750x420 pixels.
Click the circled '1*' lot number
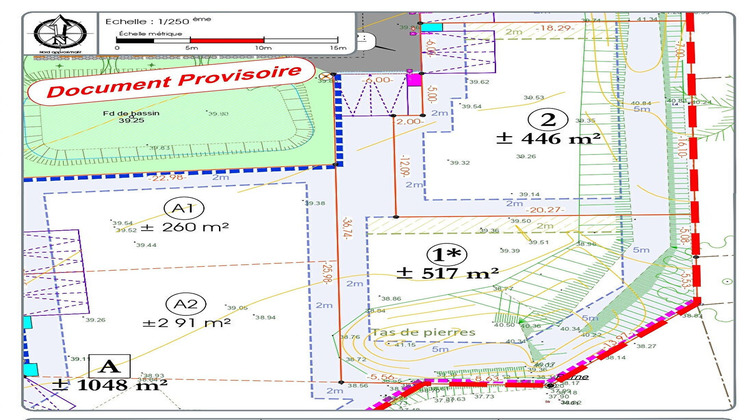447,254
